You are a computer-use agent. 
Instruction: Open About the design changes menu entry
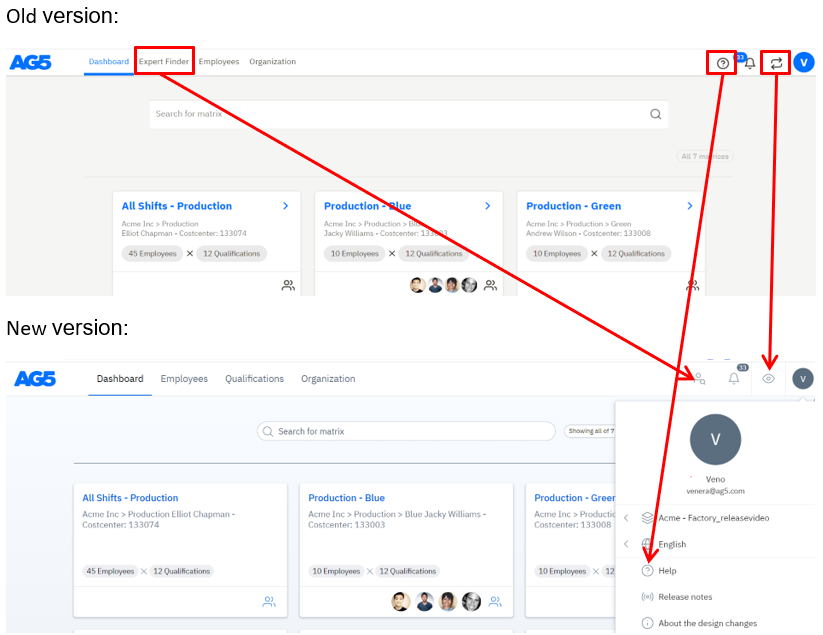click(707, 623)
